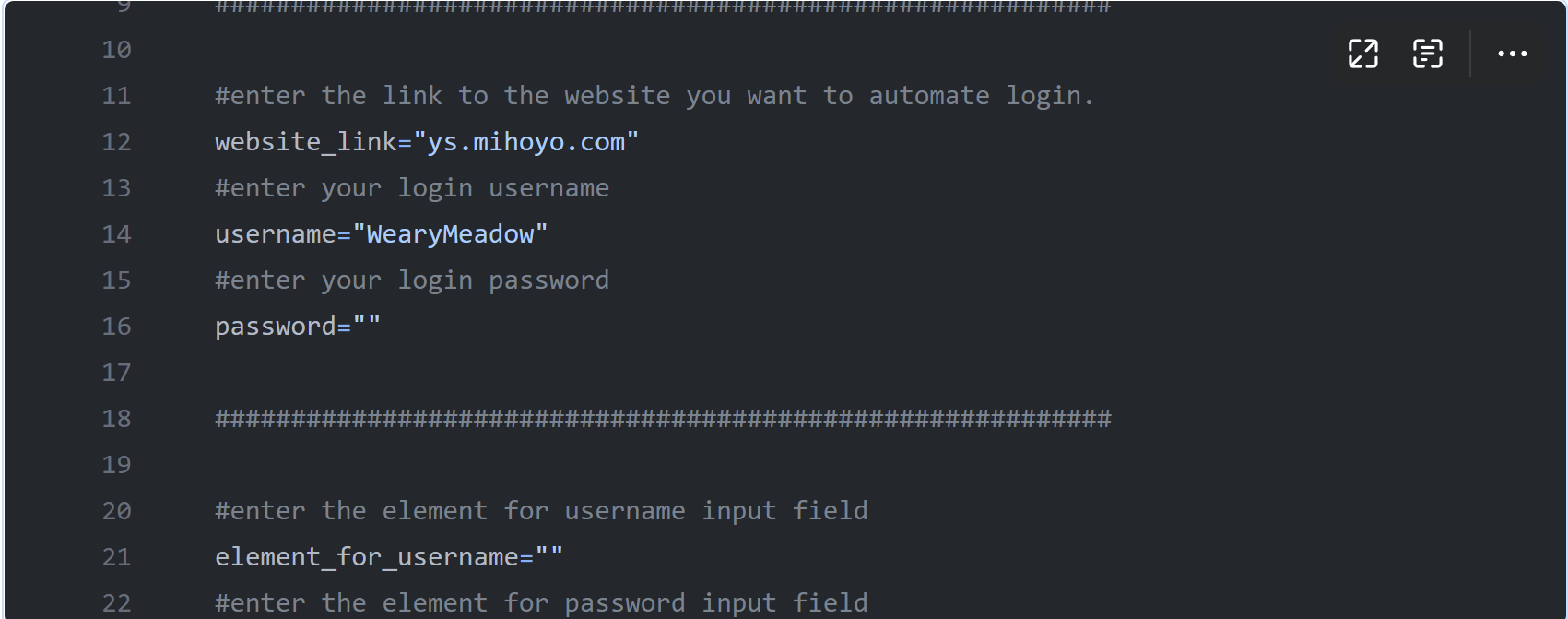Click the comment about automating website login
The height and width of the screenshot is (619, 1568).
(654, 96)
